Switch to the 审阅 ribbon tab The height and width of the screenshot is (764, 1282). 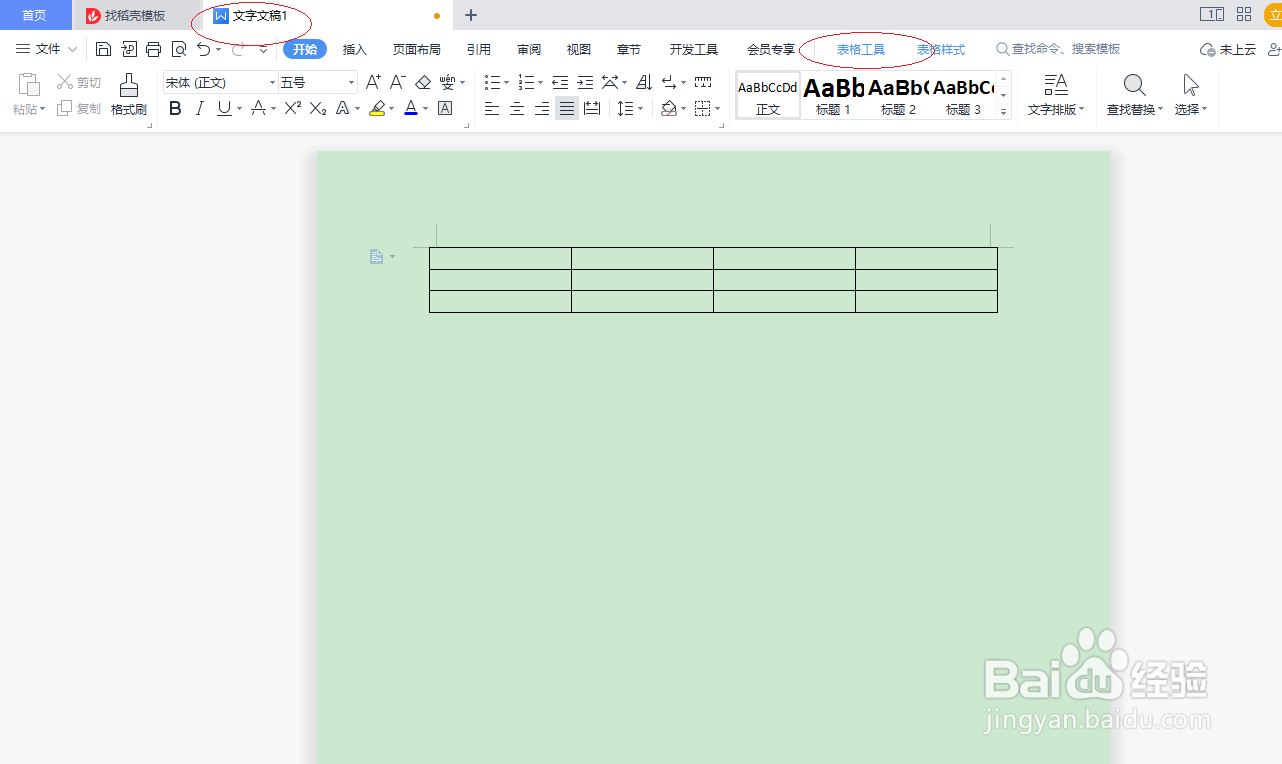point(529,49)
